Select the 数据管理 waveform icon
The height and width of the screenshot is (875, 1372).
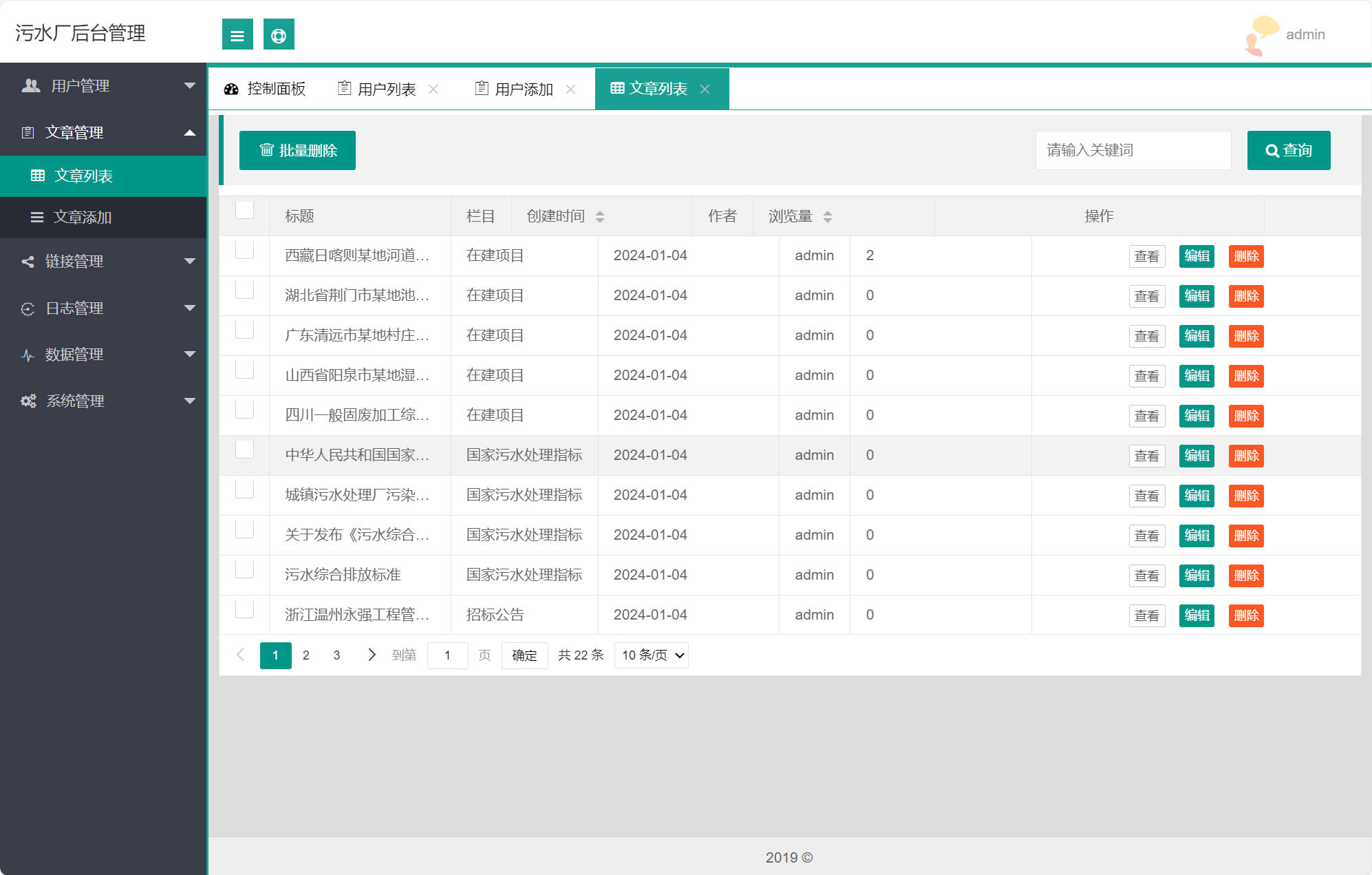click(28, 355)
